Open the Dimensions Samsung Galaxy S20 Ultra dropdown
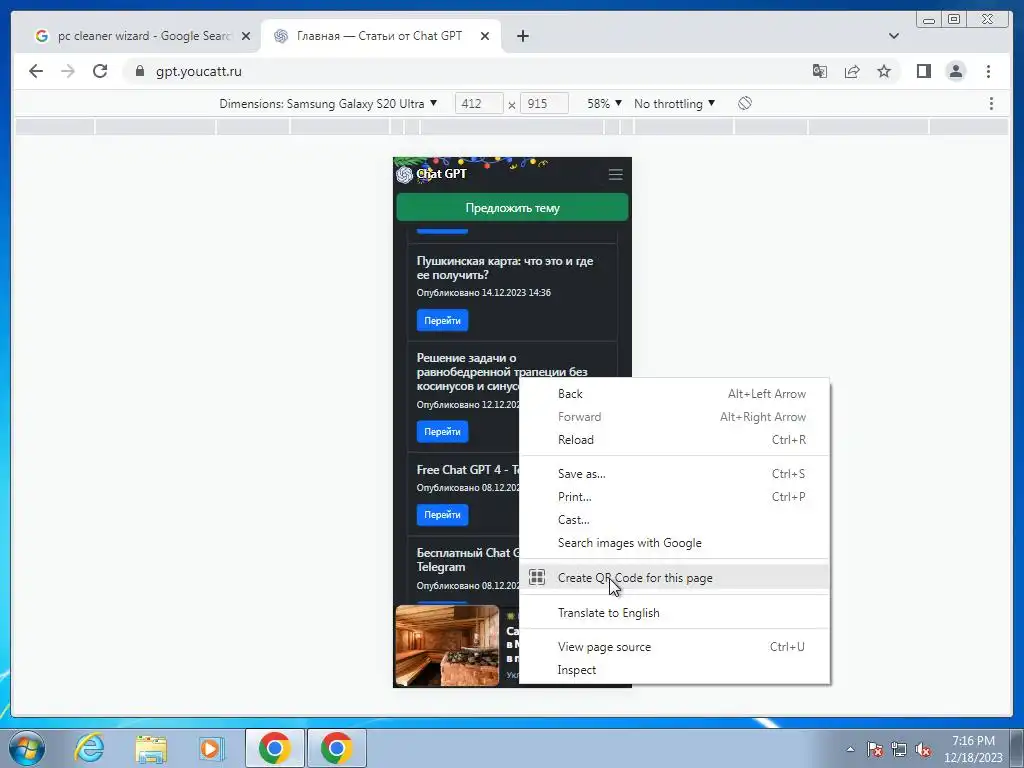The image size is (1024, 768). tap(328, 104)
